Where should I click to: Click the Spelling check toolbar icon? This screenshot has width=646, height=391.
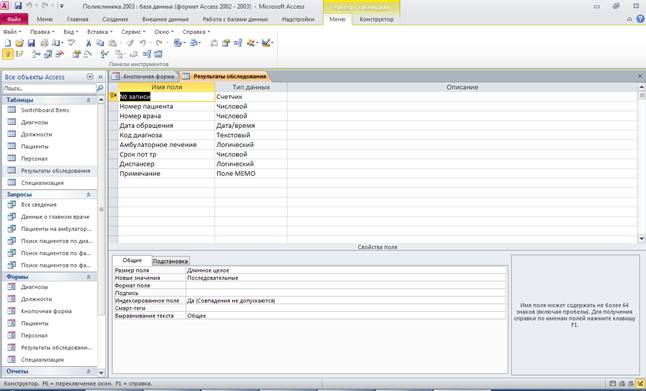click(x=72, y=43)
